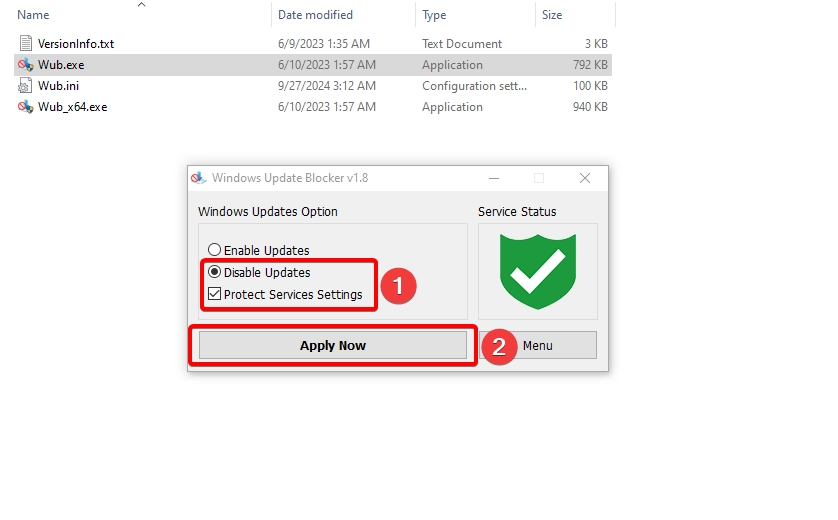Toggle the Protect Services Settings checkbox
This screenshot has height=520, width=838.
[214, 294]
